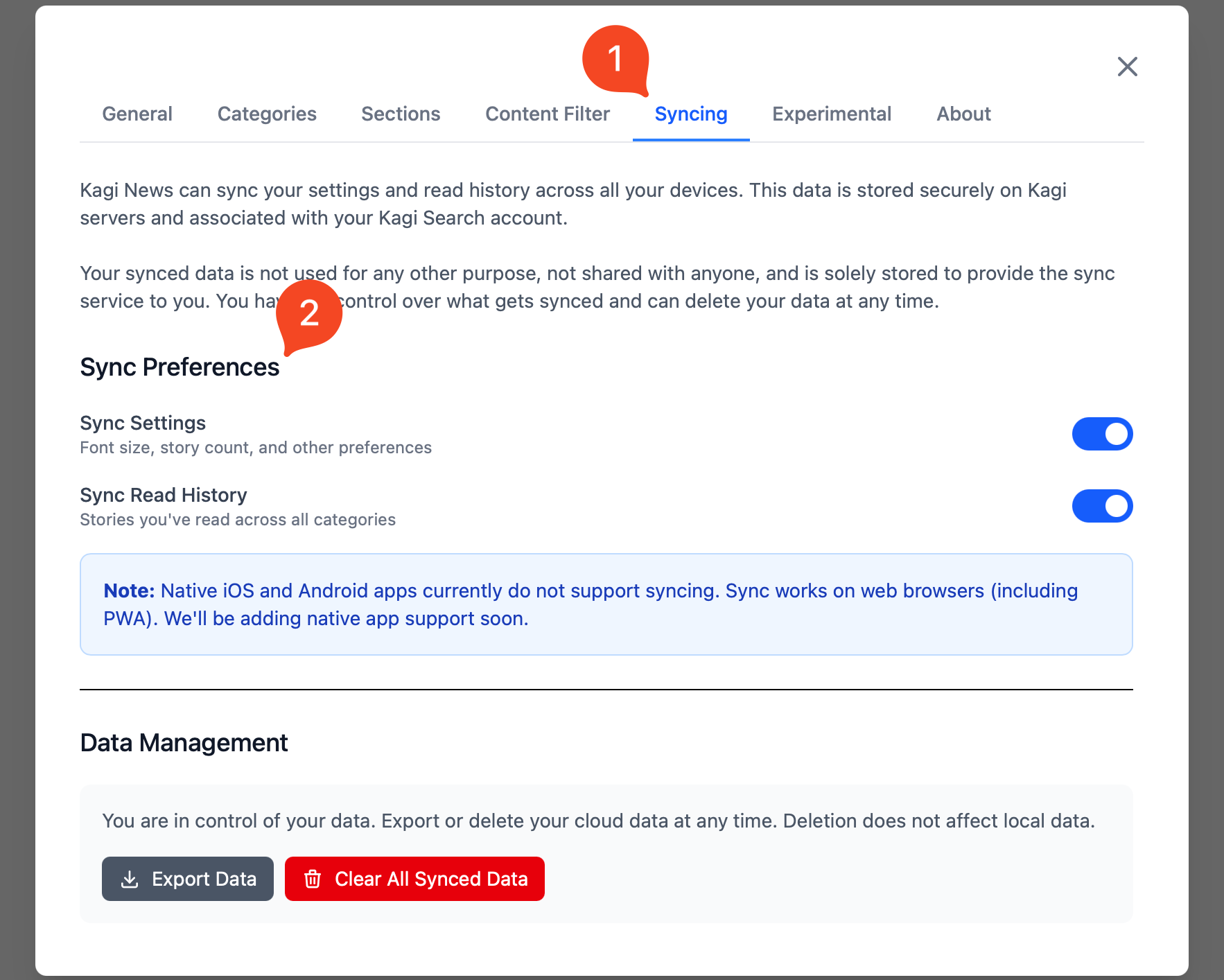Image resolution: width=1224 pixels, height=980 pixels.
Task: Click the Syncing tab
Action: pyautogui.click(x=691, y=114)
